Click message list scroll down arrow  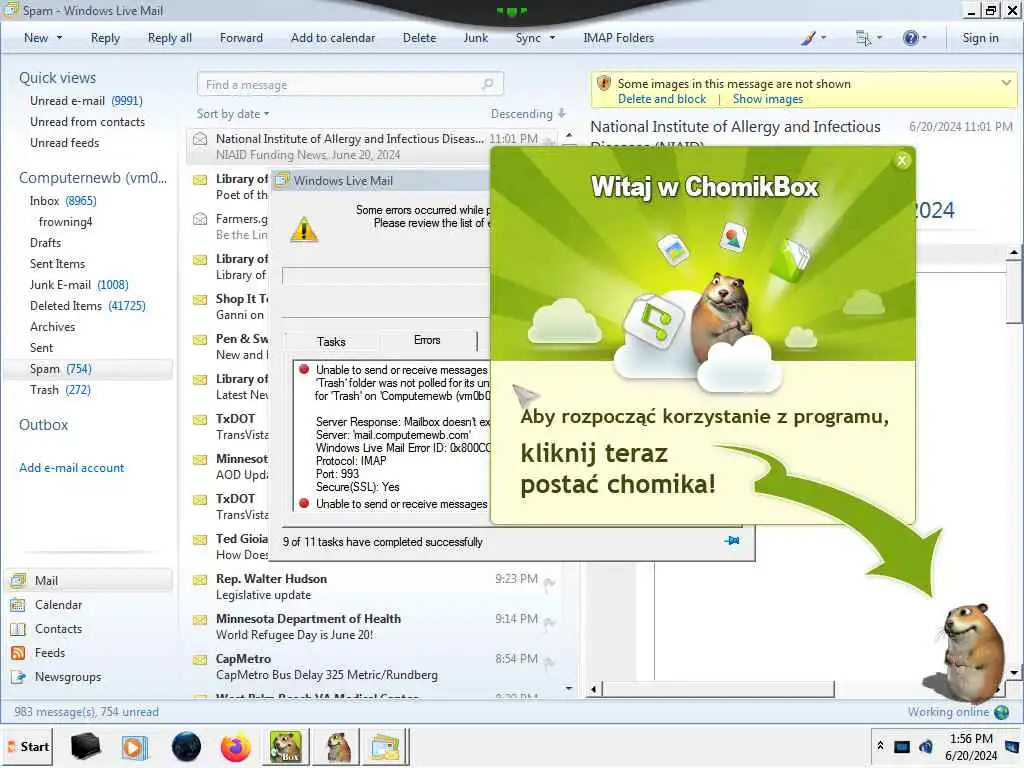pyautogui.click(x=569, y=688)
